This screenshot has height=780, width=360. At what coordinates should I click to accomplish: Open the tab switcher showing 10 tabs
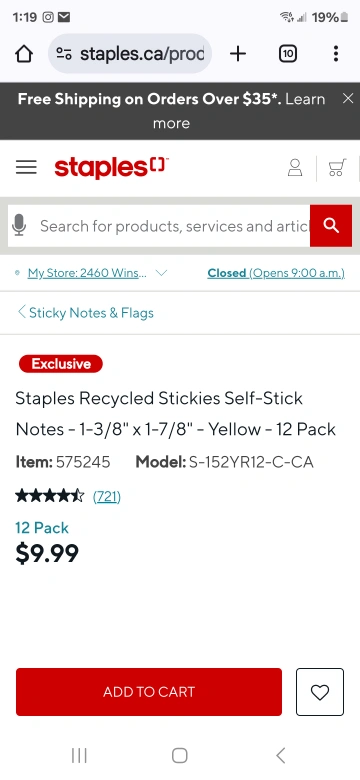[288, 54]
